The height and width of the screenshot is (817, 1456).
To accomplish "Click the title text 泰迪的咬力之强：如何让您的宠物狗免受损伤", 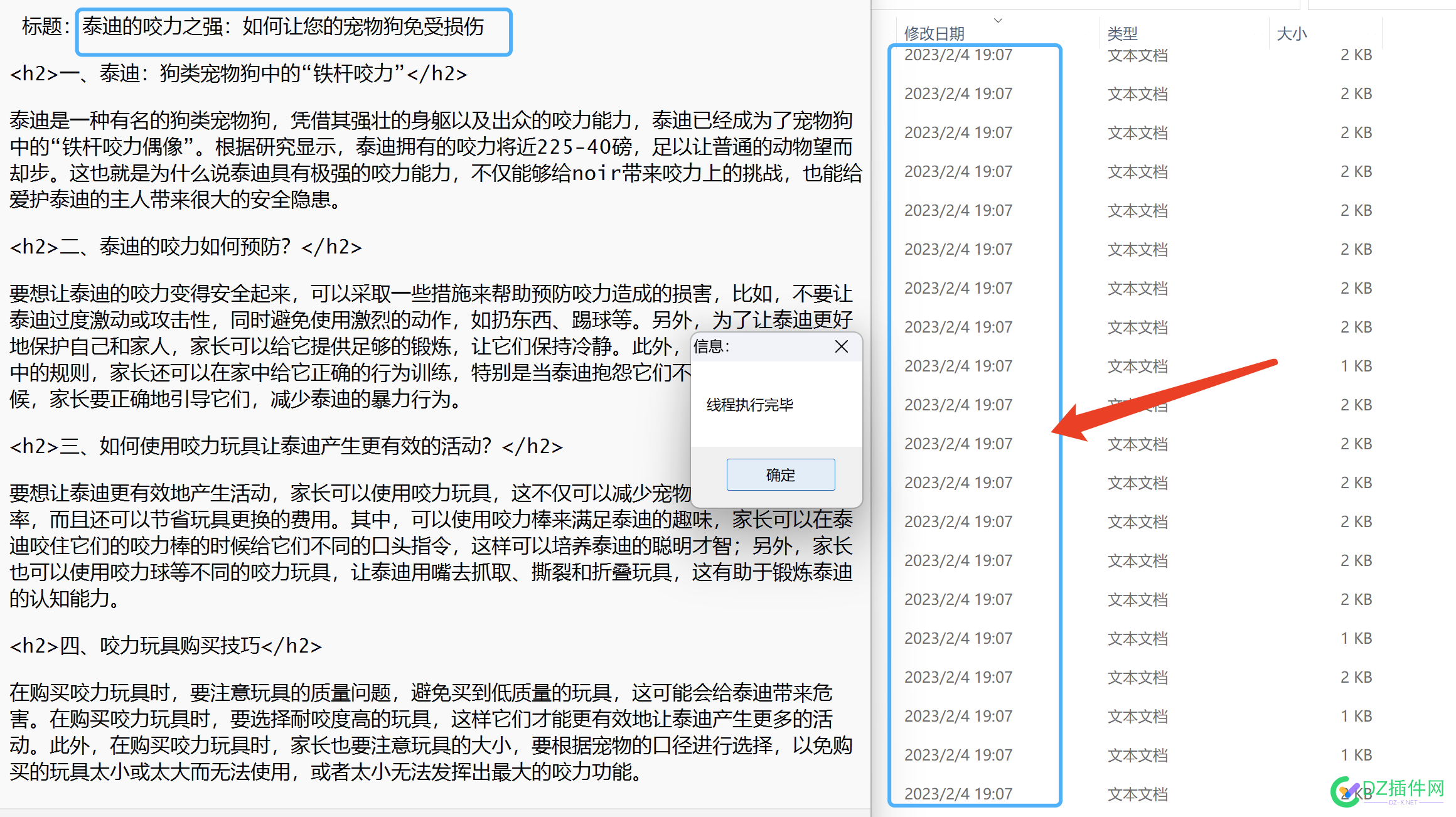I will coord(283,26).
